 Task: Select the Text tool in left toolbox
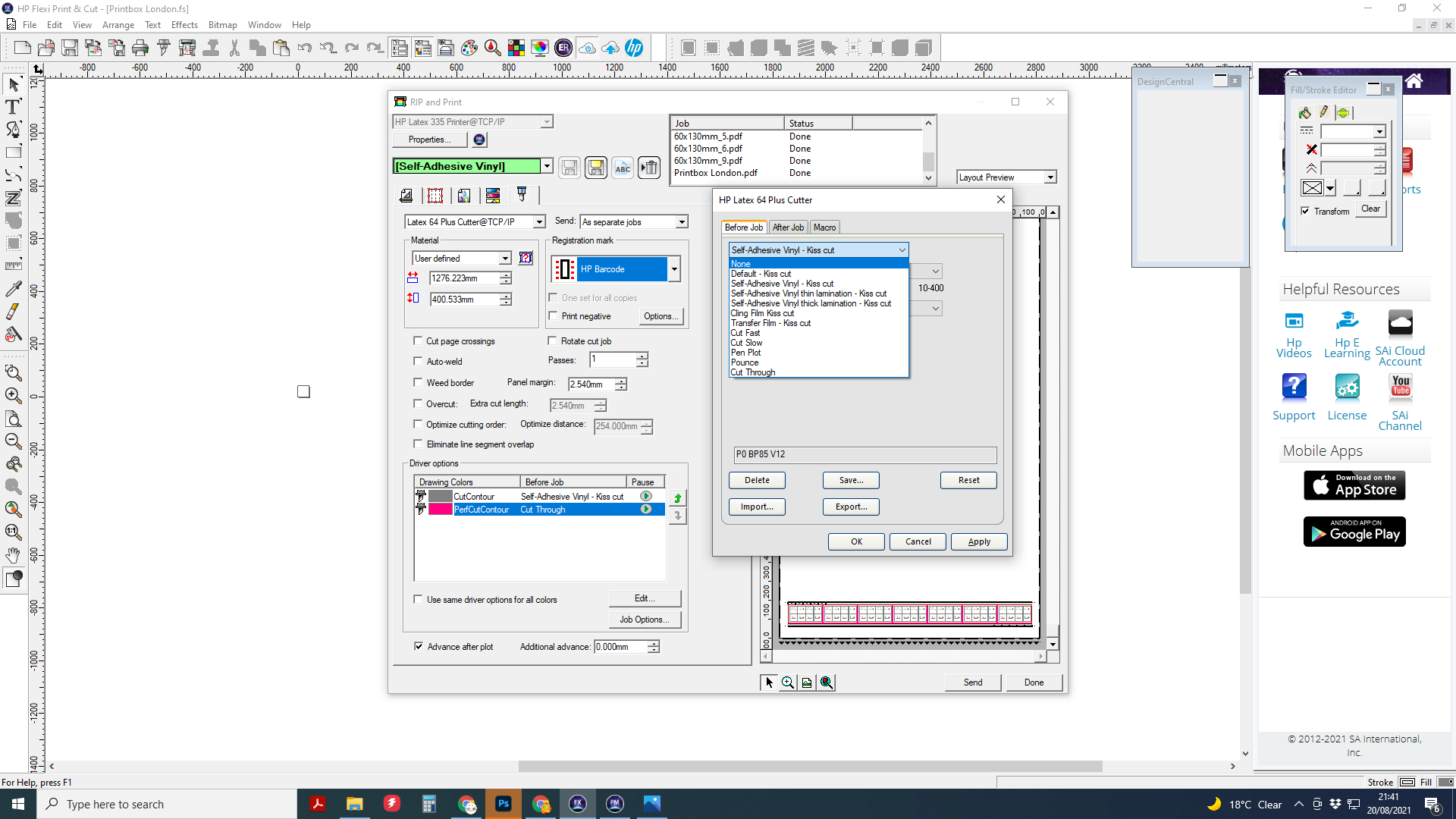(x=13, y=107)
